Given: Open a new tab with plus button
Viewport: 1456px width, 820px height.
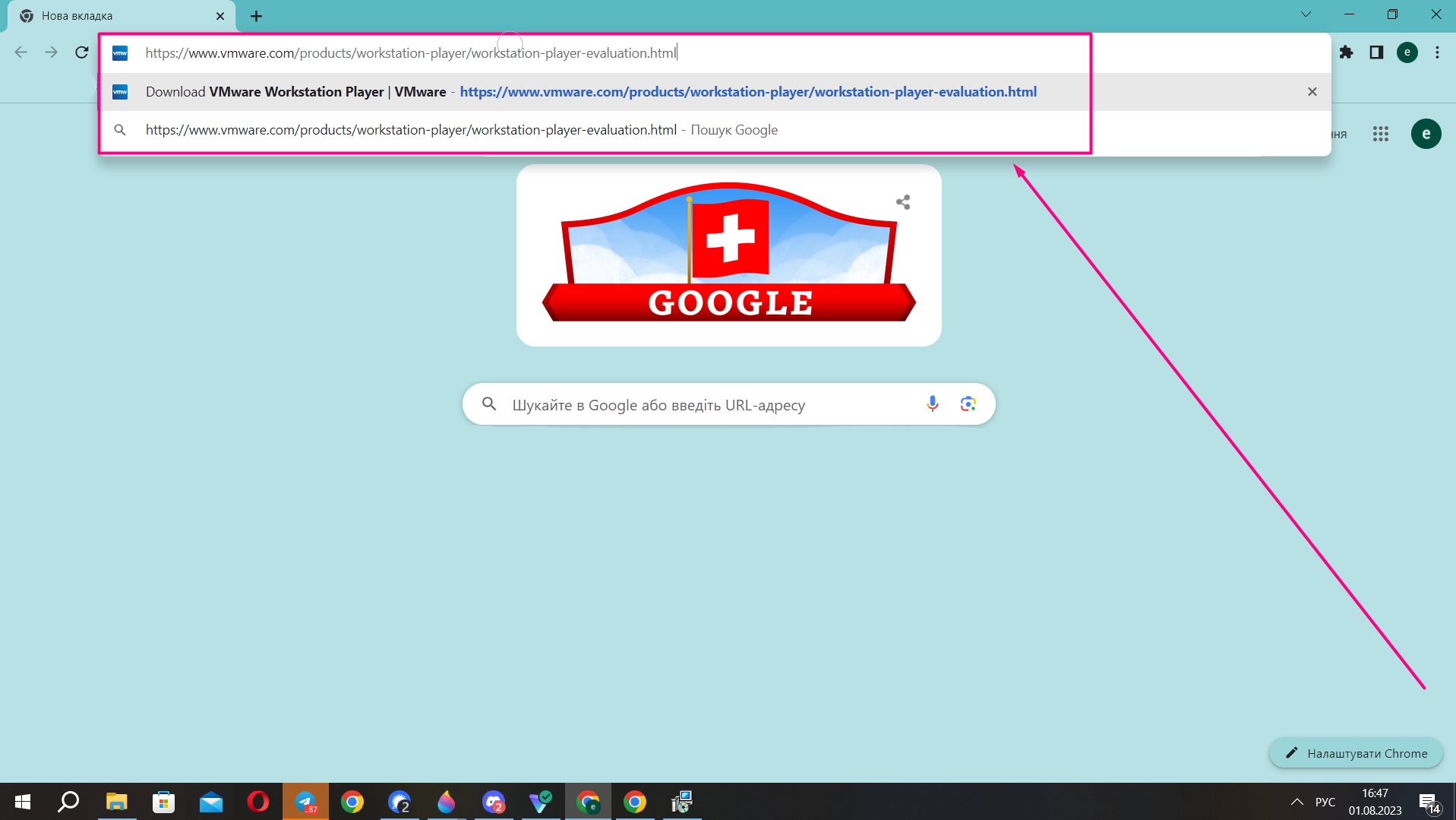Looking at the screenshot, I should tap(257, 16).
